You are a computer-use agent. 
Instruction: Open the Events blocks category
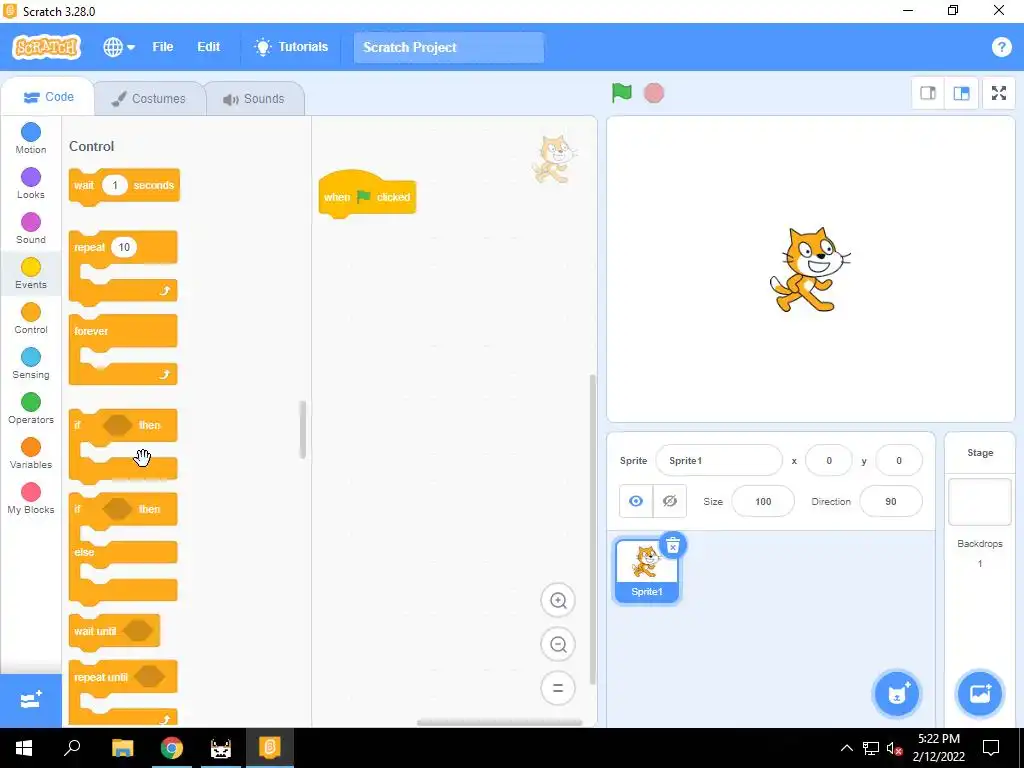coord(31,273)
